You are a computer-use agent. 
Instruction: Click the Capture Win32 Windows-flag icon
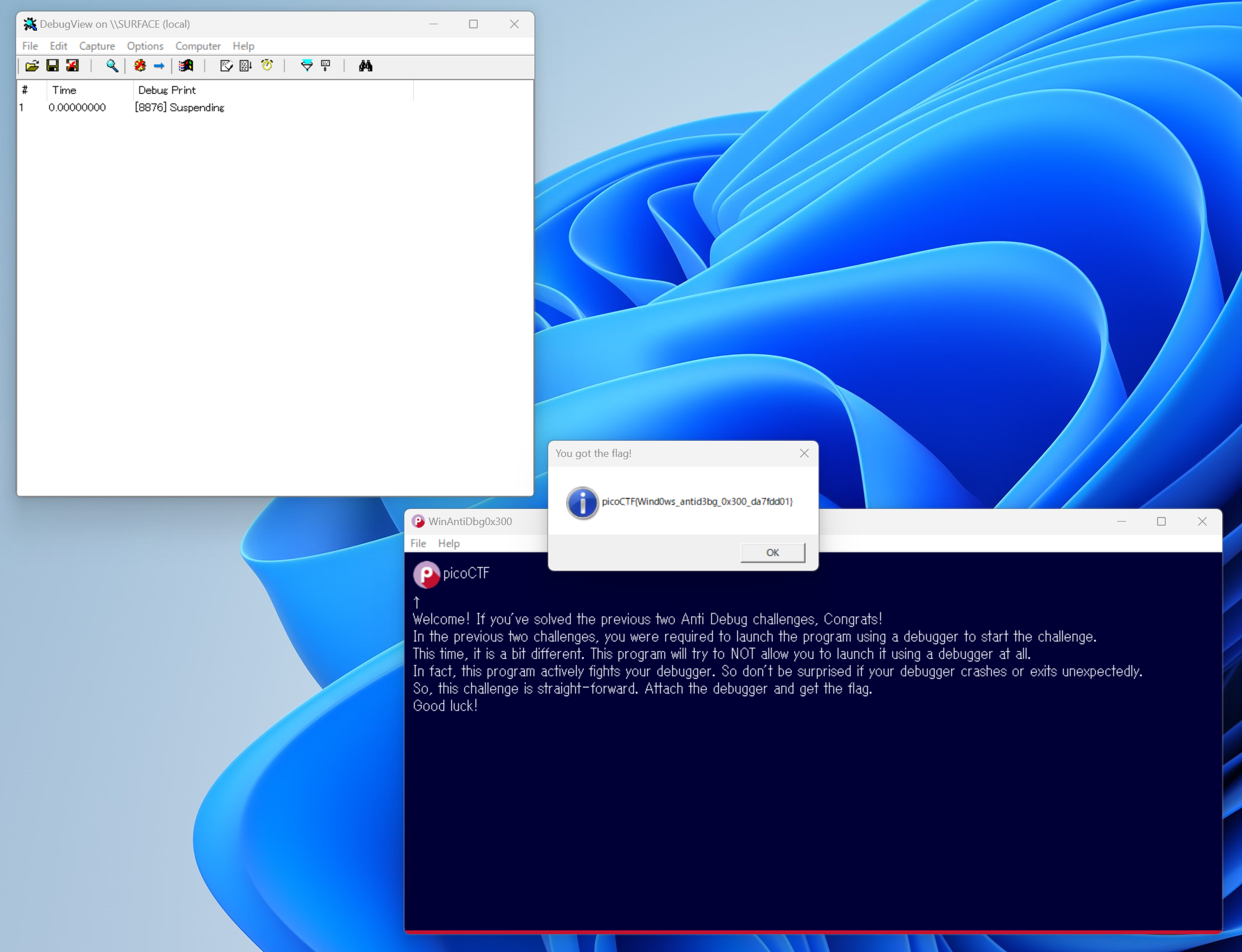[186, 66]
